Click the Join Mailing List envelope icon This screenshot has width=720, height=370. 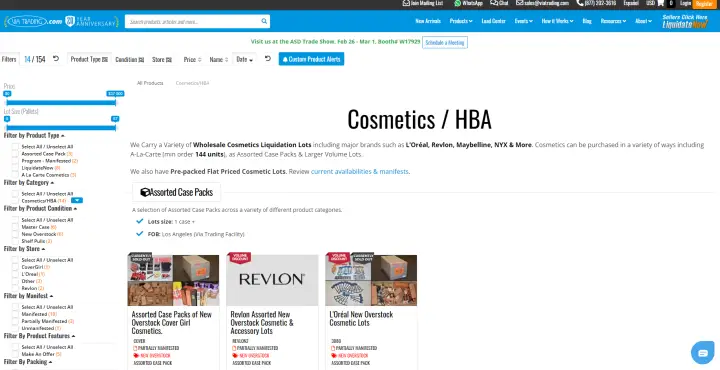(406, 3)
